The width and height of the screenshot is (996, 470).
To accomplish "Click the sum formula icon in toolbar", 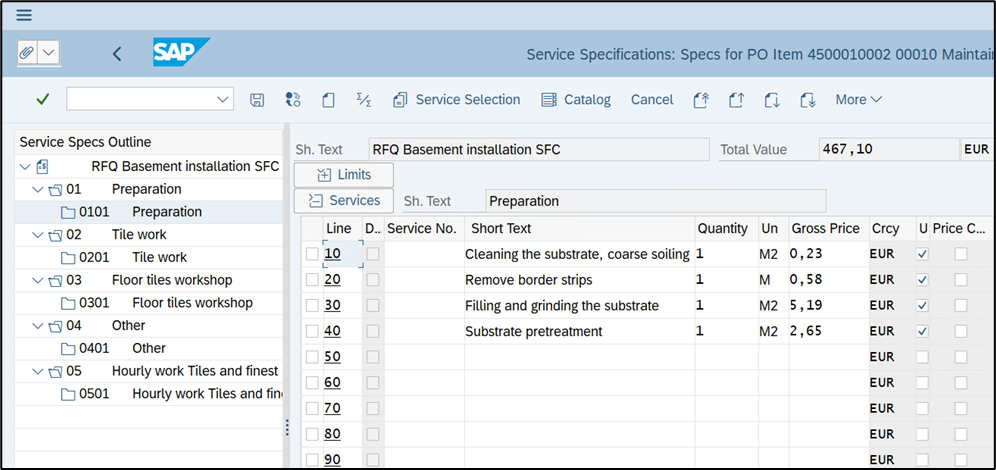I will click(x=364, y=99).
